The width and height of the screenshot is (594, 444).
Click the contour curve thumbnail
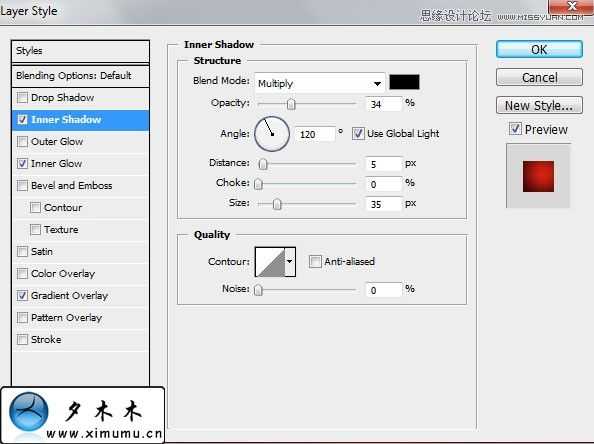point(270,262)
